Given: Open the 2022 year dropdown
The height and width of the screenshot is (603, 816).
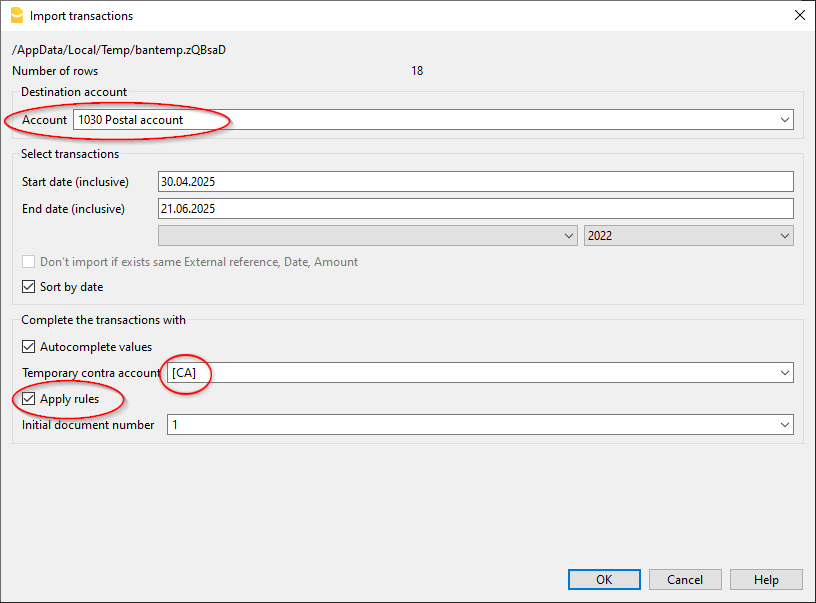Looking at the screenshot, I should pos(688,235).
